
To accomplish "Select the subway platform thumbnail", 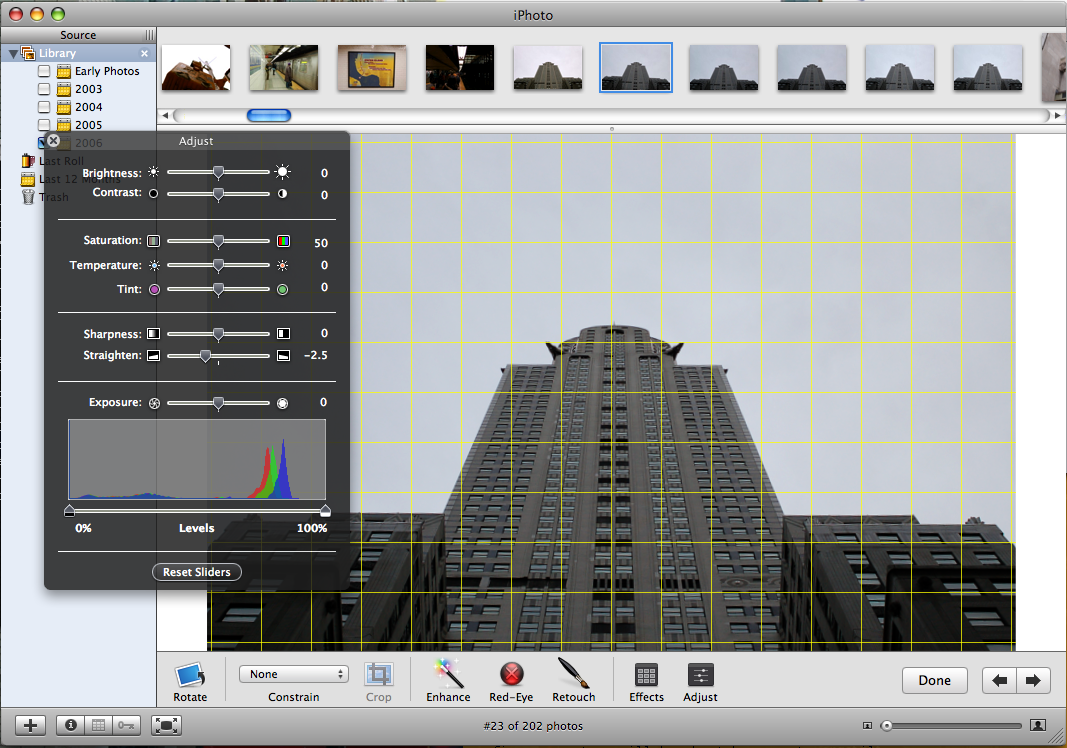I will pos(284,67).
